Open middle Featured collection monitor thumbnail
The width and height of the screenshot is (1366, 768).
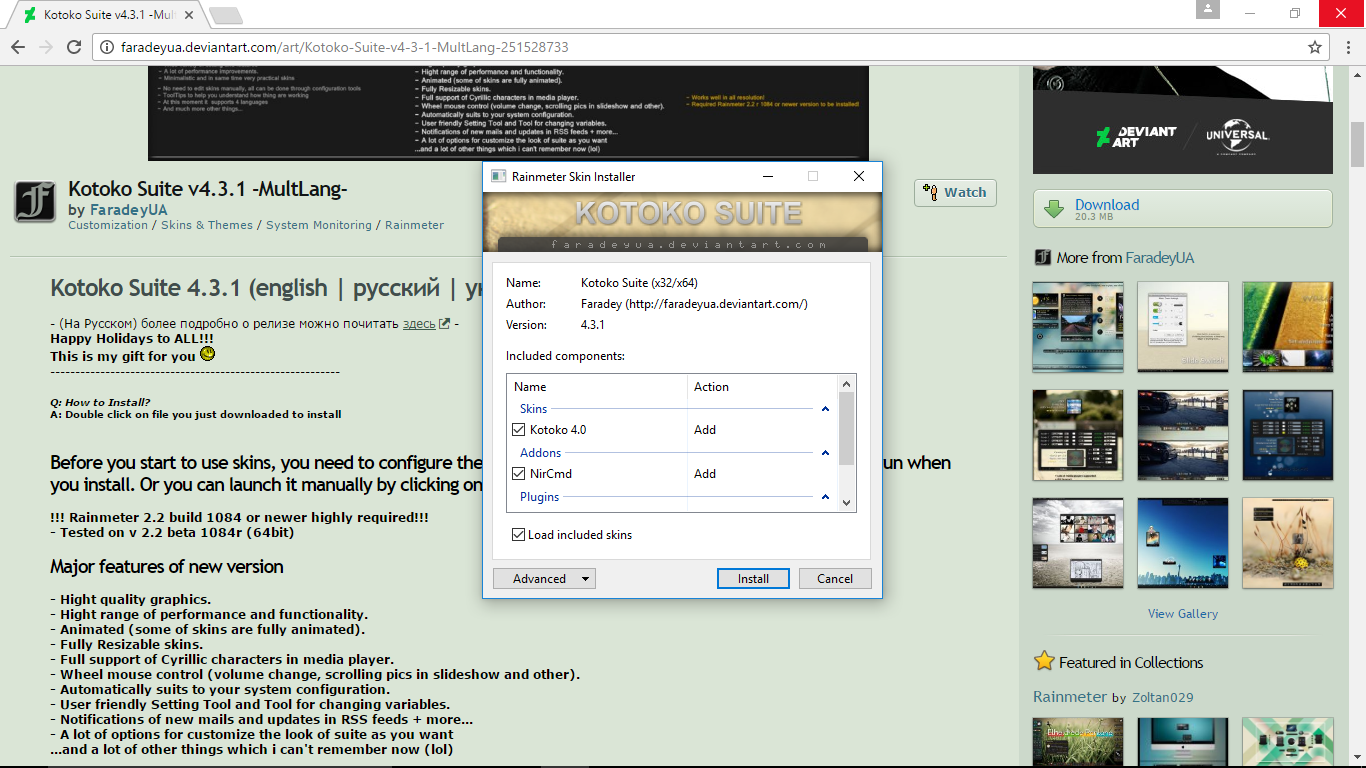point(1183,742)
